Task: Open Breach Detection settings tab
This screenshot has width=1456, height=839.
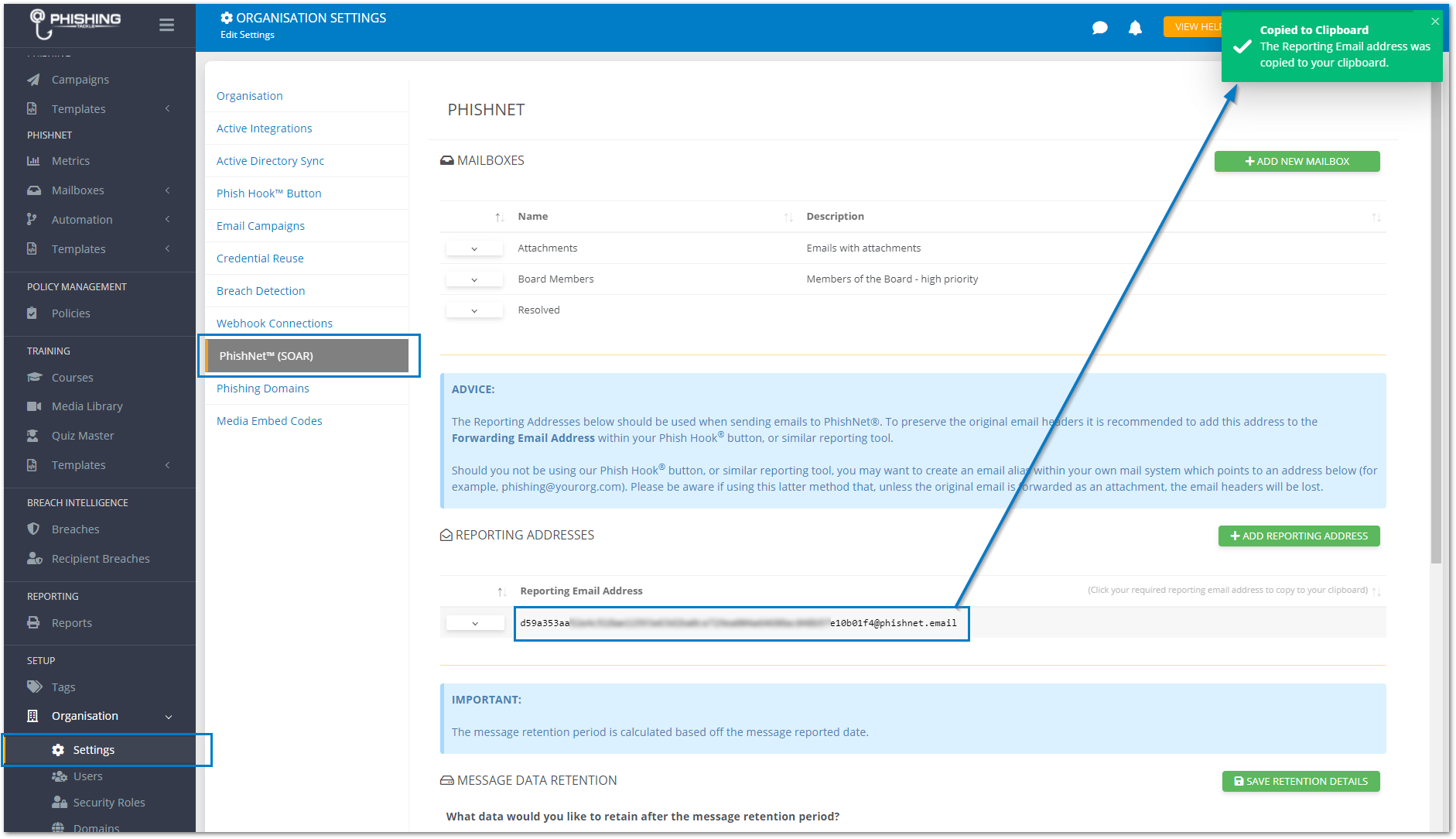Action: point(261,291)
